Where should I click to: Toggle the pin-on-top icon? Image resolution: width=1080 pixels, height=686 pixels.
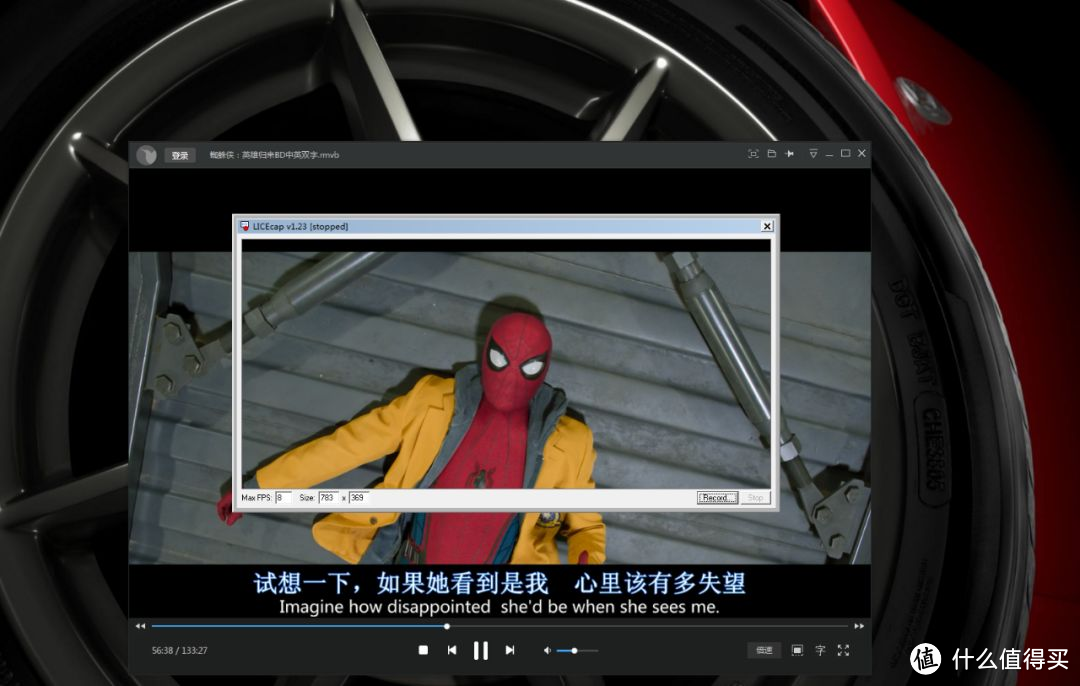789,154
